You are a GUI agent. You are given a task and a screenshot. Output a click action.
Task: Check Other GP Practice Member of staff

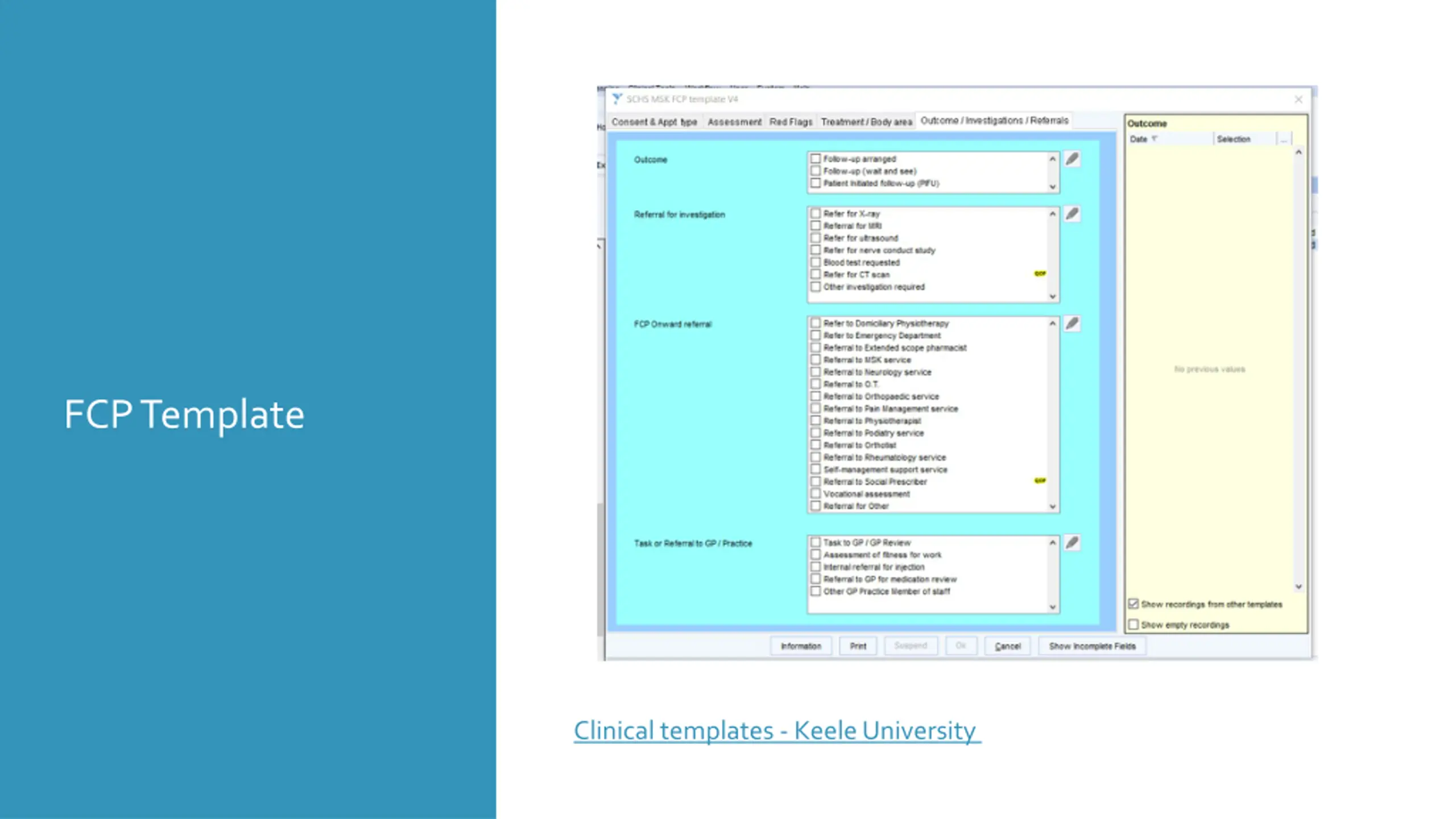click(x=816, y=591)
